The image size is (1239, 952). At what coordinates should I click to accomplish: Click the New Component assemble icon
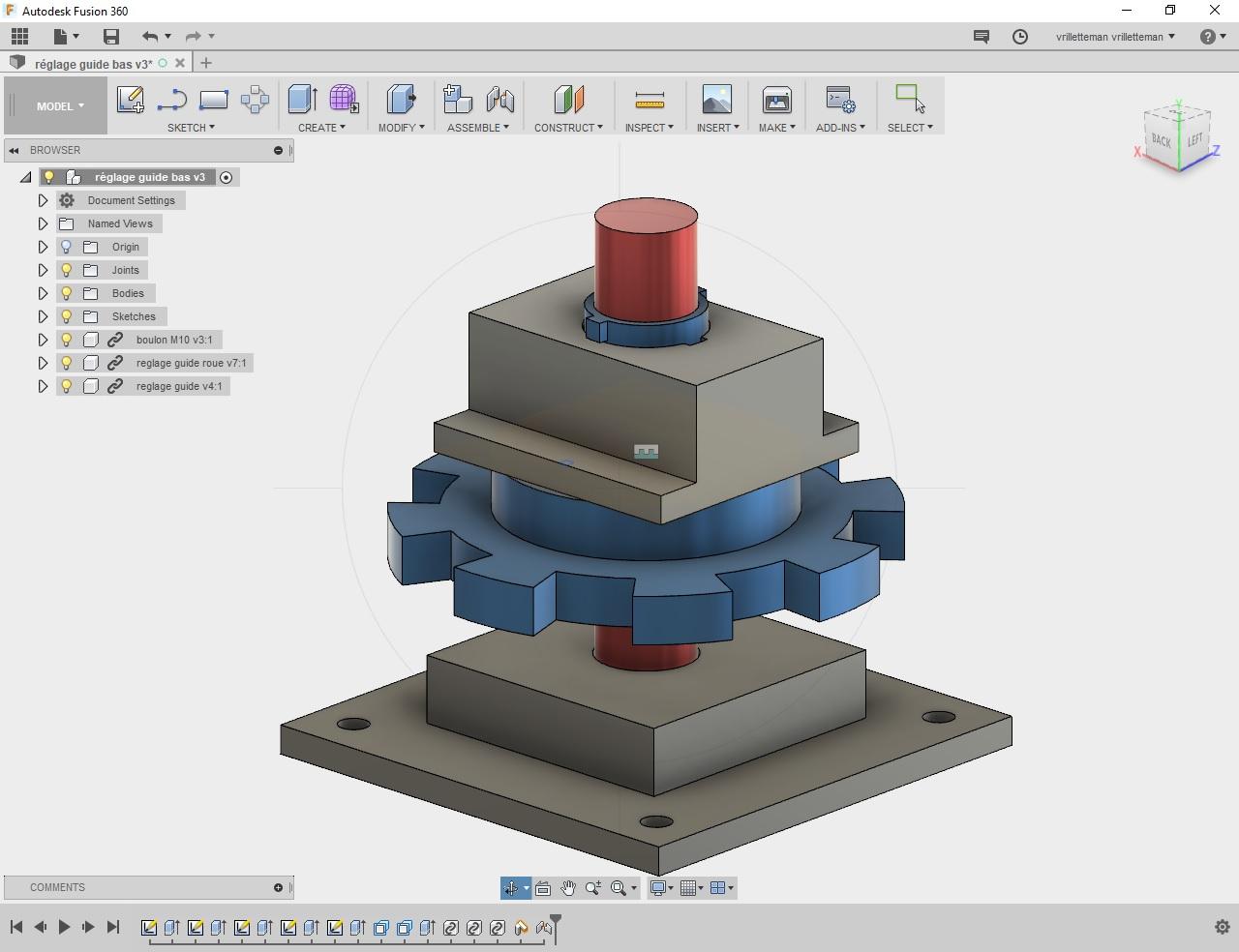457,100
